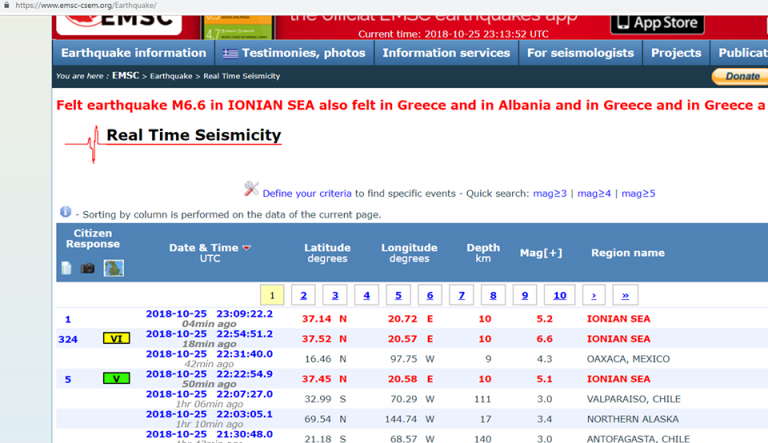Jump to last page with » button
Image resolution: width=768 pixels, height=443 pixels.
pos(625,295)
